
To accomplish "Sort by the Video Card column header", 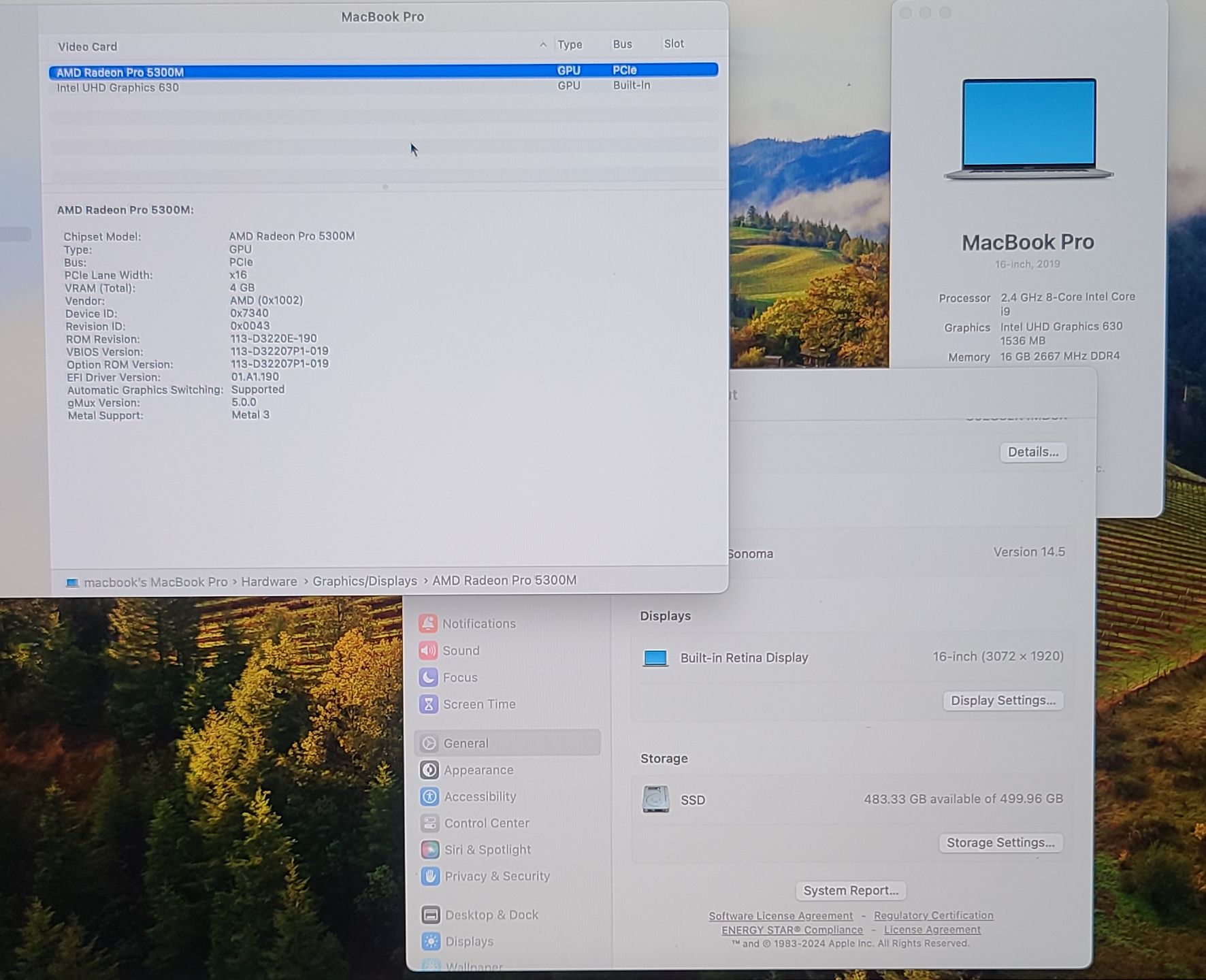I will (x=87, y=47).
